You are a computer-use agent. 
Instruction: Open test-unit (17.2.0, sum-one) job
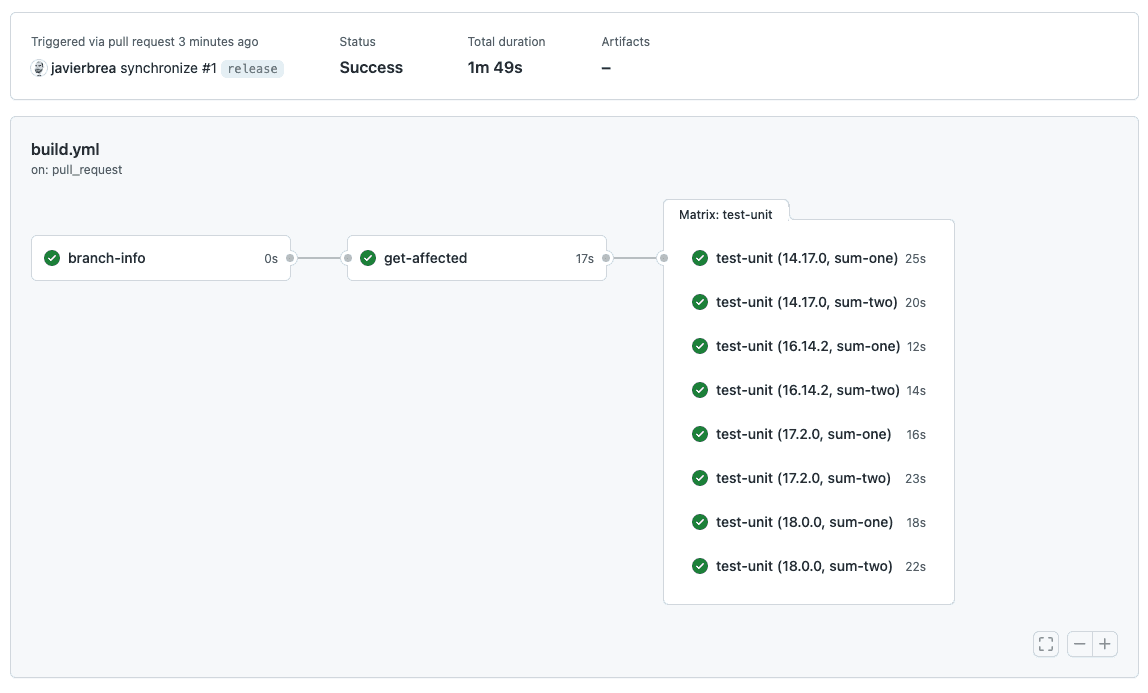click(x=803, y=434)
